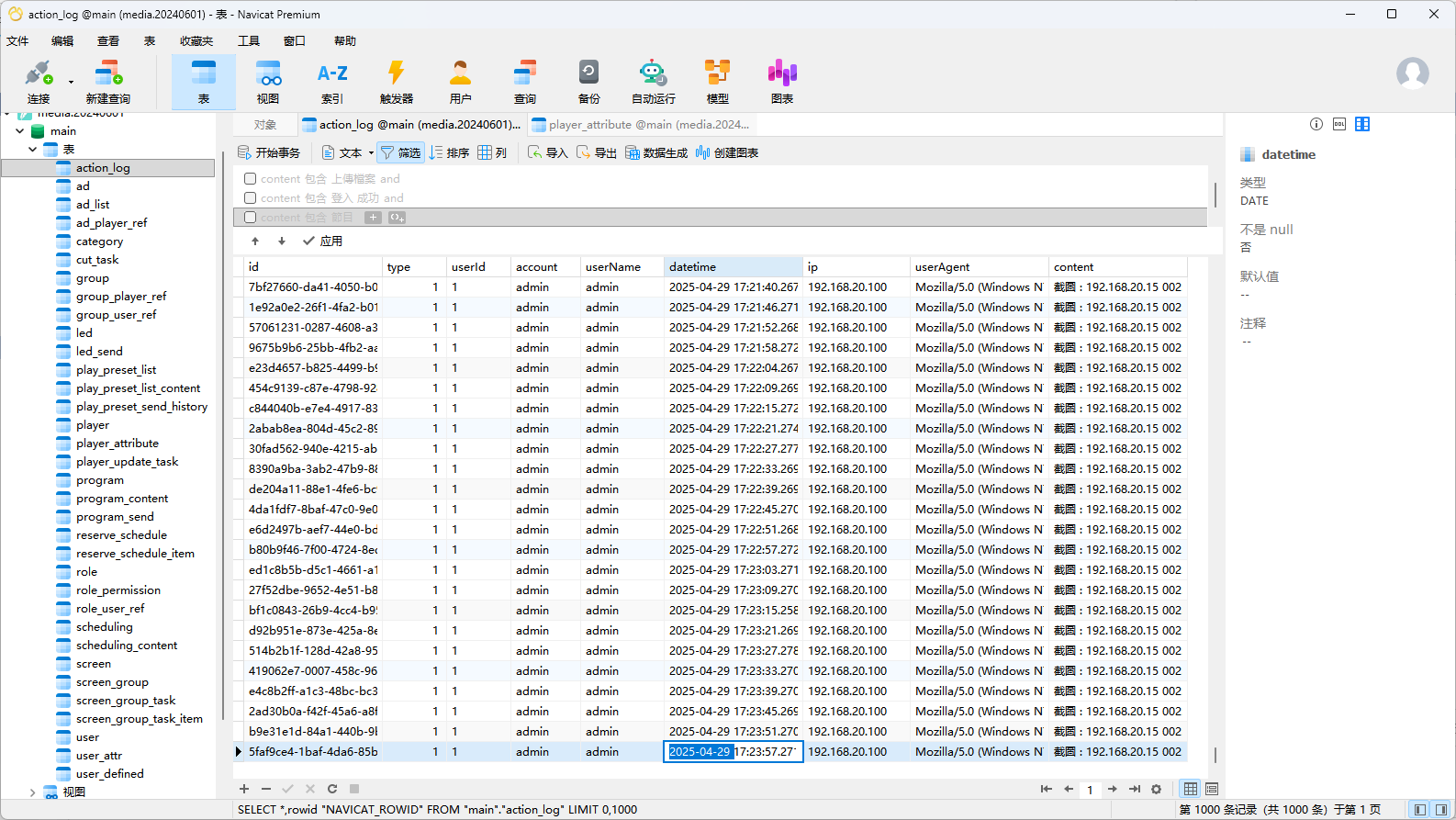This screenshot has width=1456, height=820.
Task: Click the datetime column header
Action: (733, 266)
